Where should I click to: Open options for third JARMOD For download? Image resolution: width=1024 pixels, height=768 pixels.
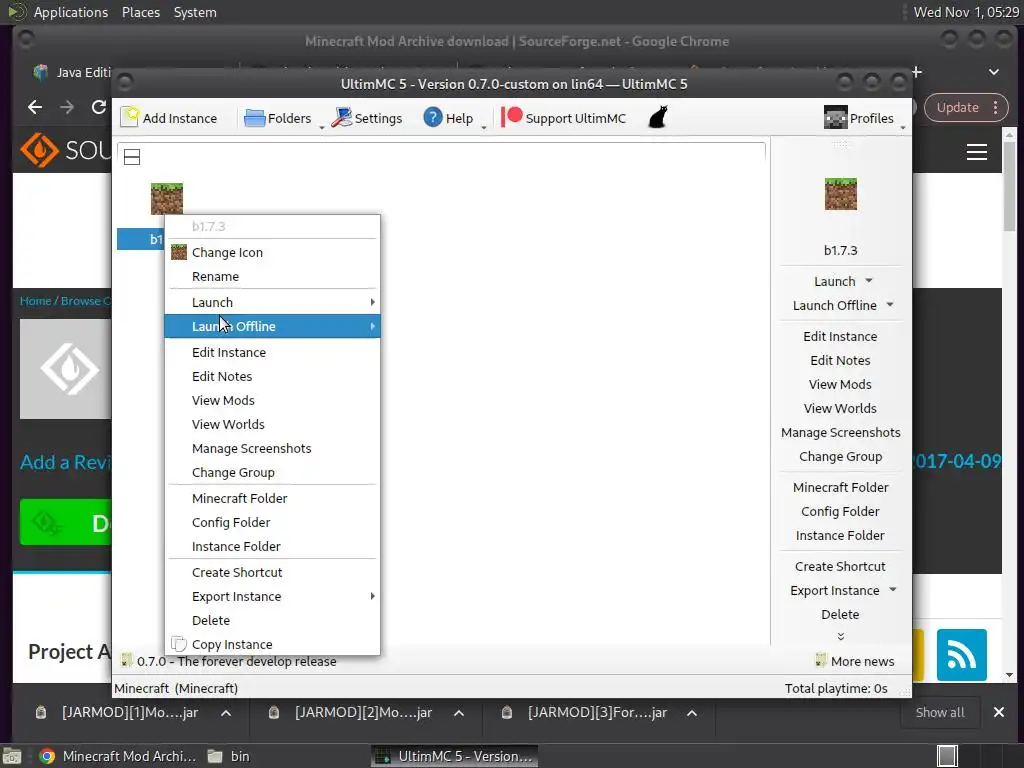point(692,713)
